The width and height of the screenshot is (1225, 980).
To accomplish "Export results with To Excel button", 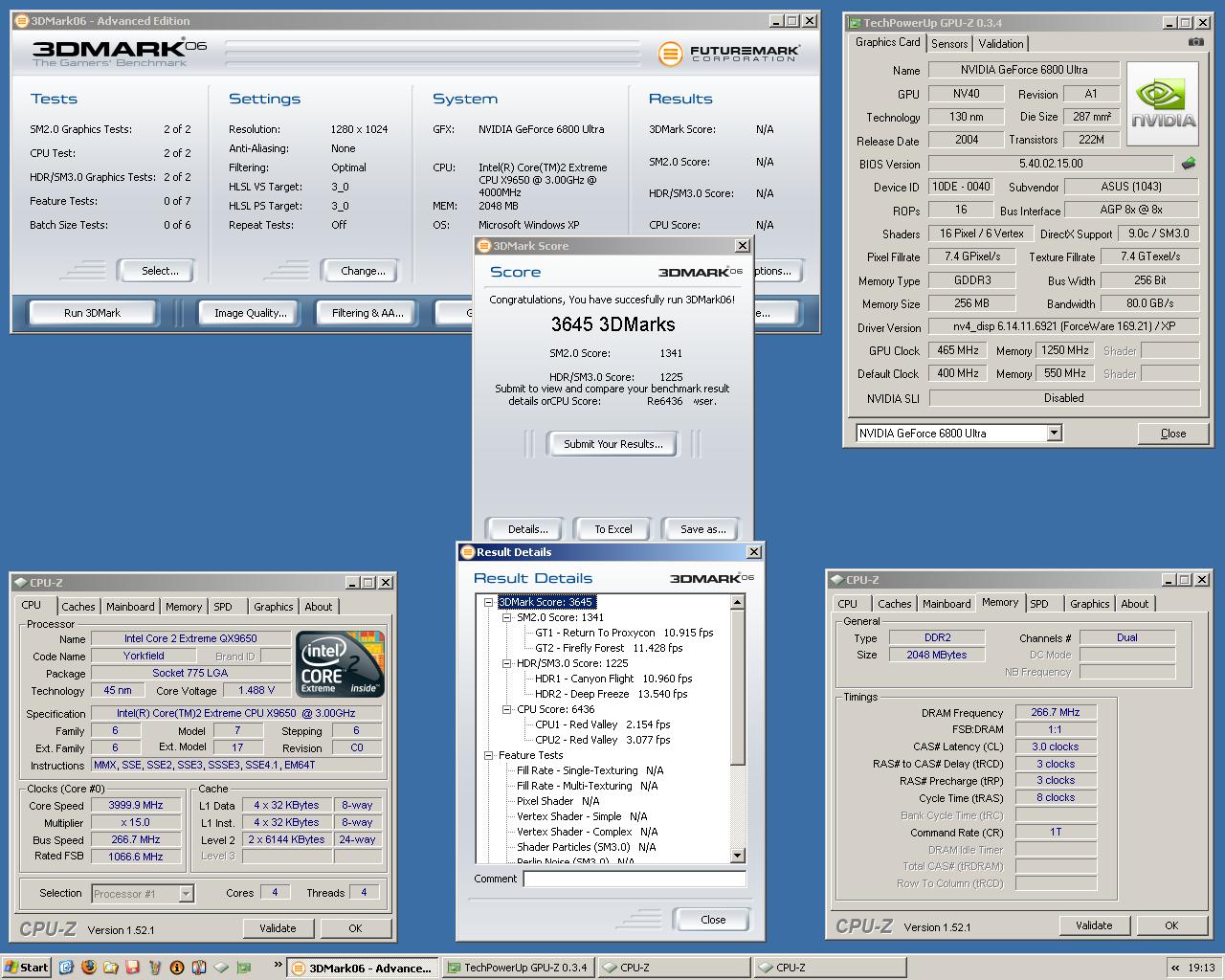I will pyautogui.click(x=612, y=529).
